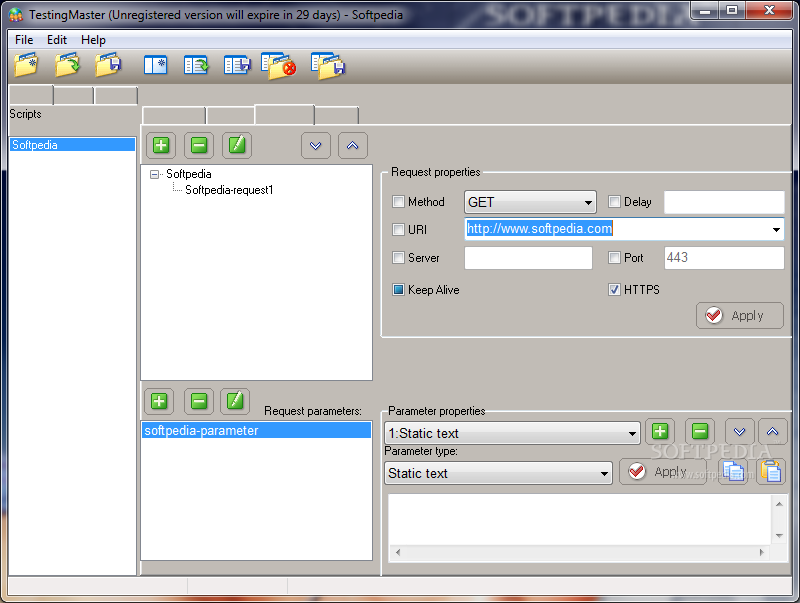800x603 pixels.
Task: Edit request with upper pencil icon
Action: point(237,145)
